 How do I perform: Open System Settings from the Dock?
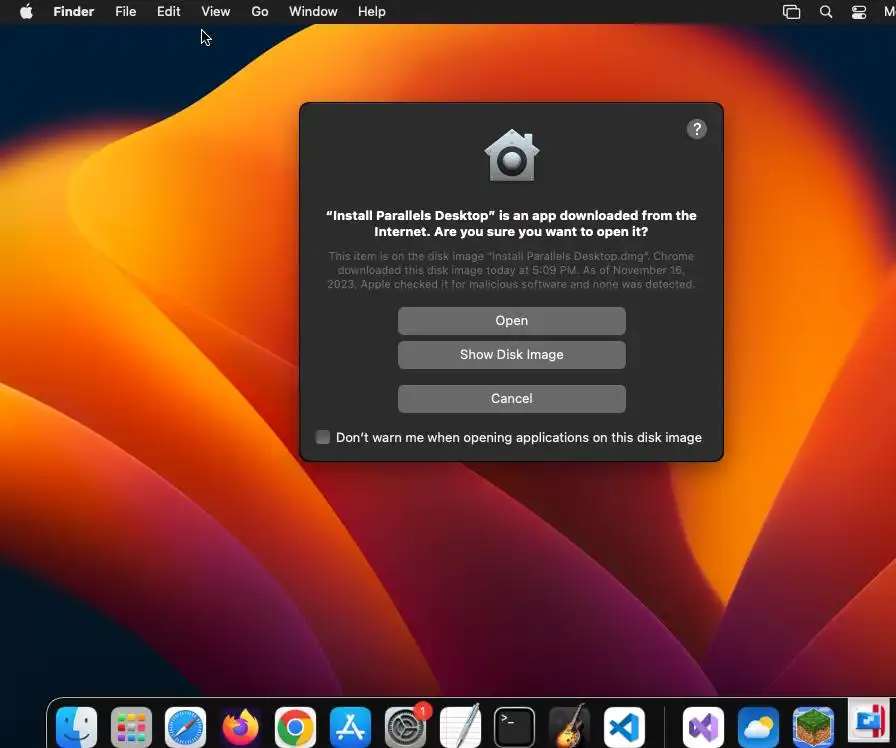[x=405, y=727]
